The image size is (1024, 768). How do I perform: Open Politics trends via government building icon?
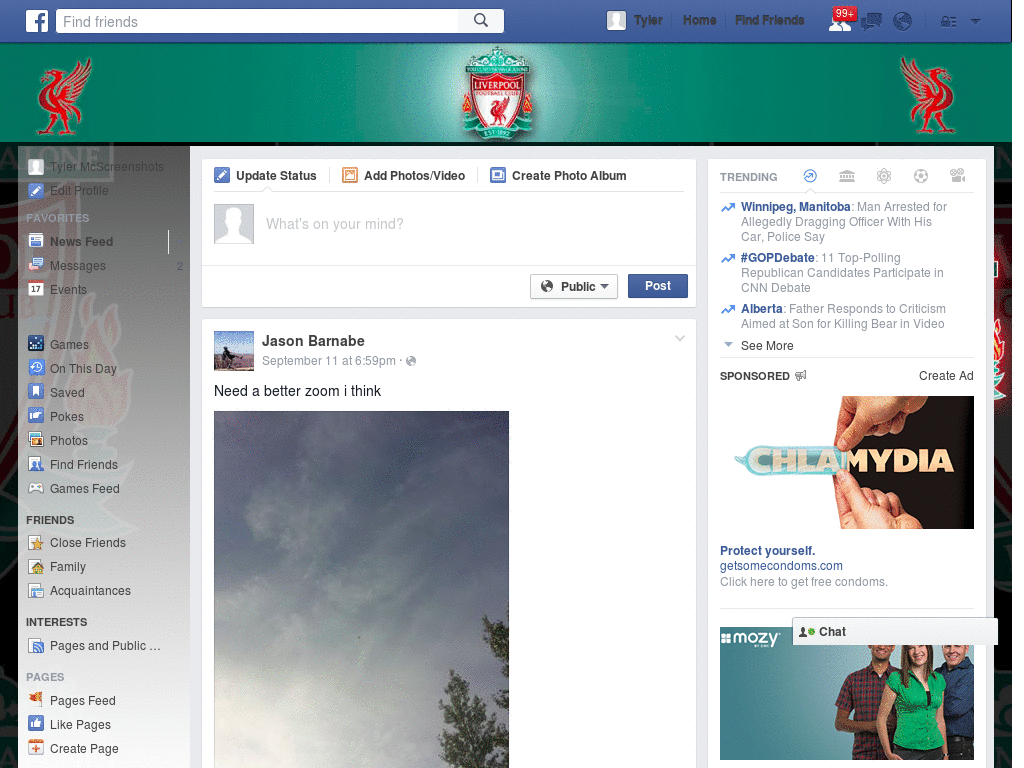(847, 176)
